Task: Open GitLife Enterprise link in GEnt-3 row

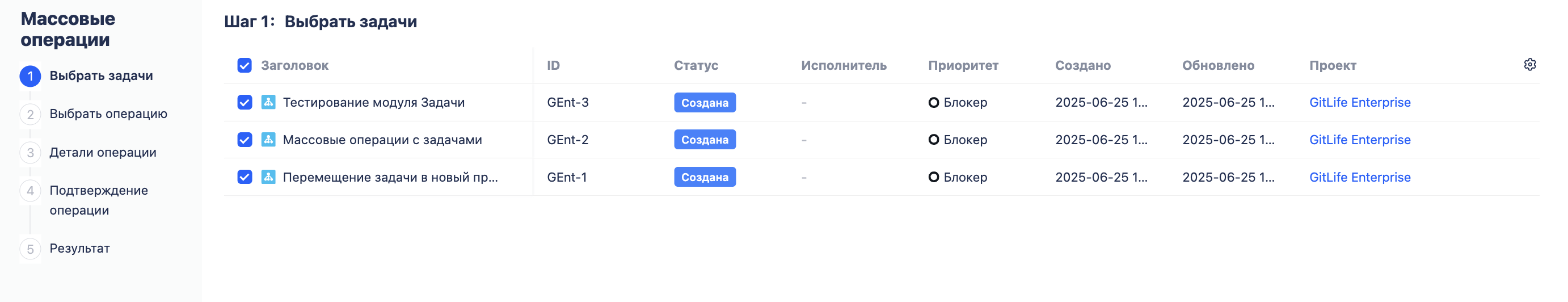Action: coord(1360,102)
